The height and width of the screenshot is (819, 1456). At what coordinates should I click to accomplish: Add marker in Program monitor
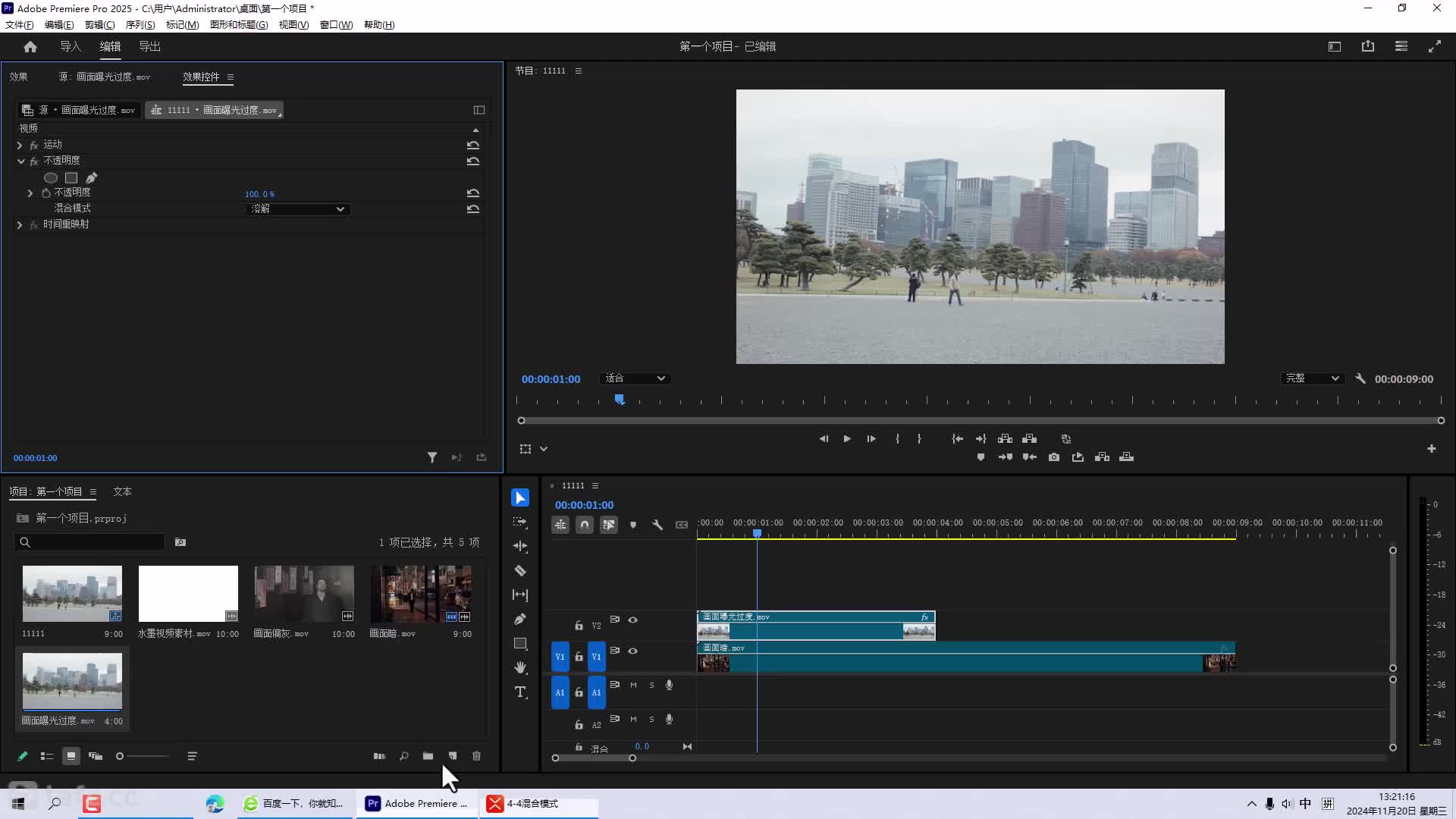(981, 457)
